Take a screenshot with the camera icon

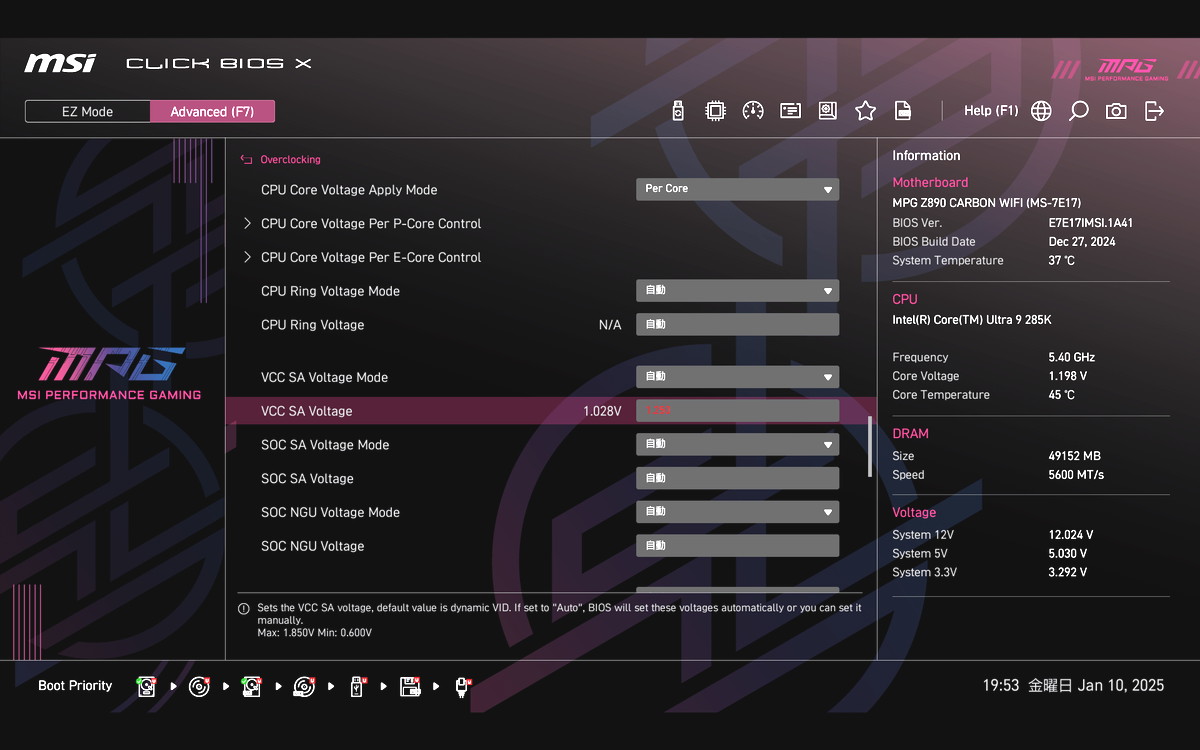point(1116,111)
